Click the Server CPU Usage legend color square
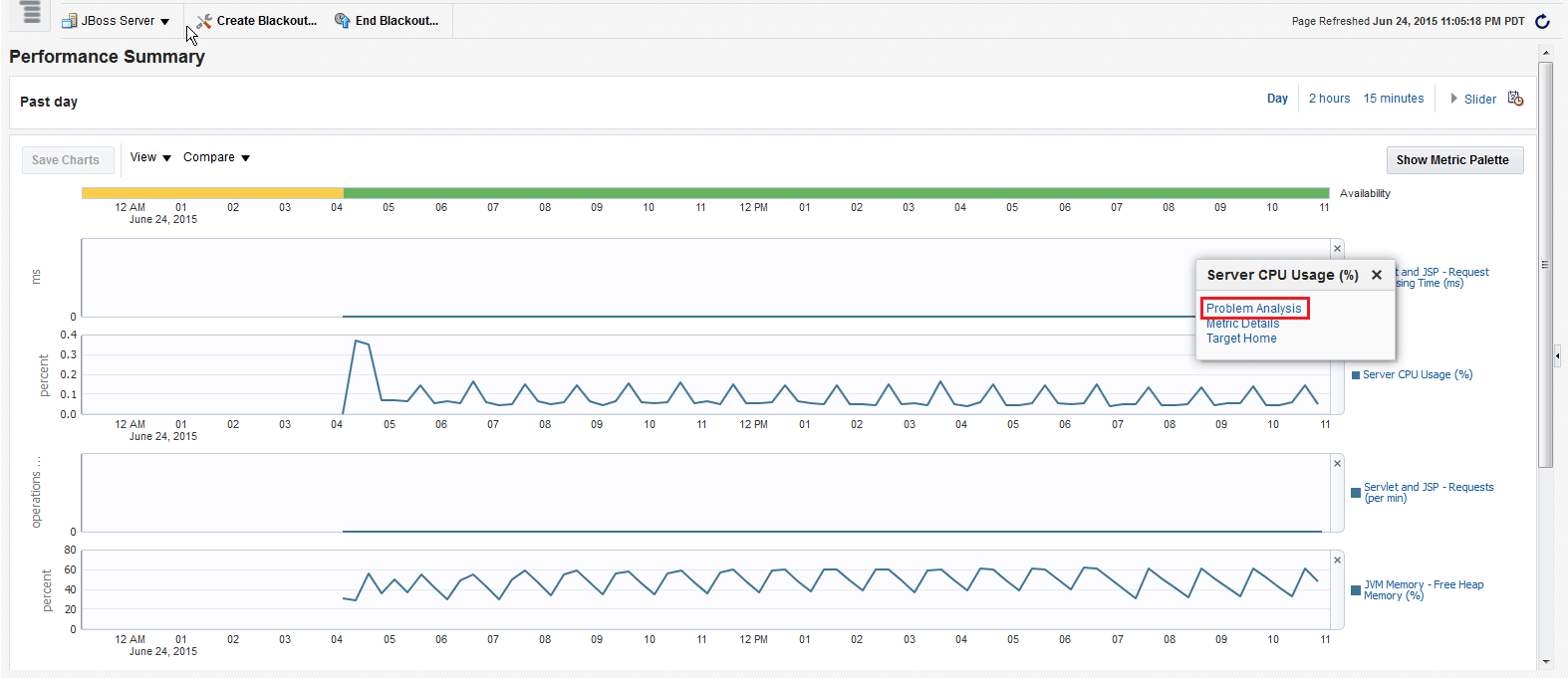This screenshot has height=678, width=1568. (1356, 375)
